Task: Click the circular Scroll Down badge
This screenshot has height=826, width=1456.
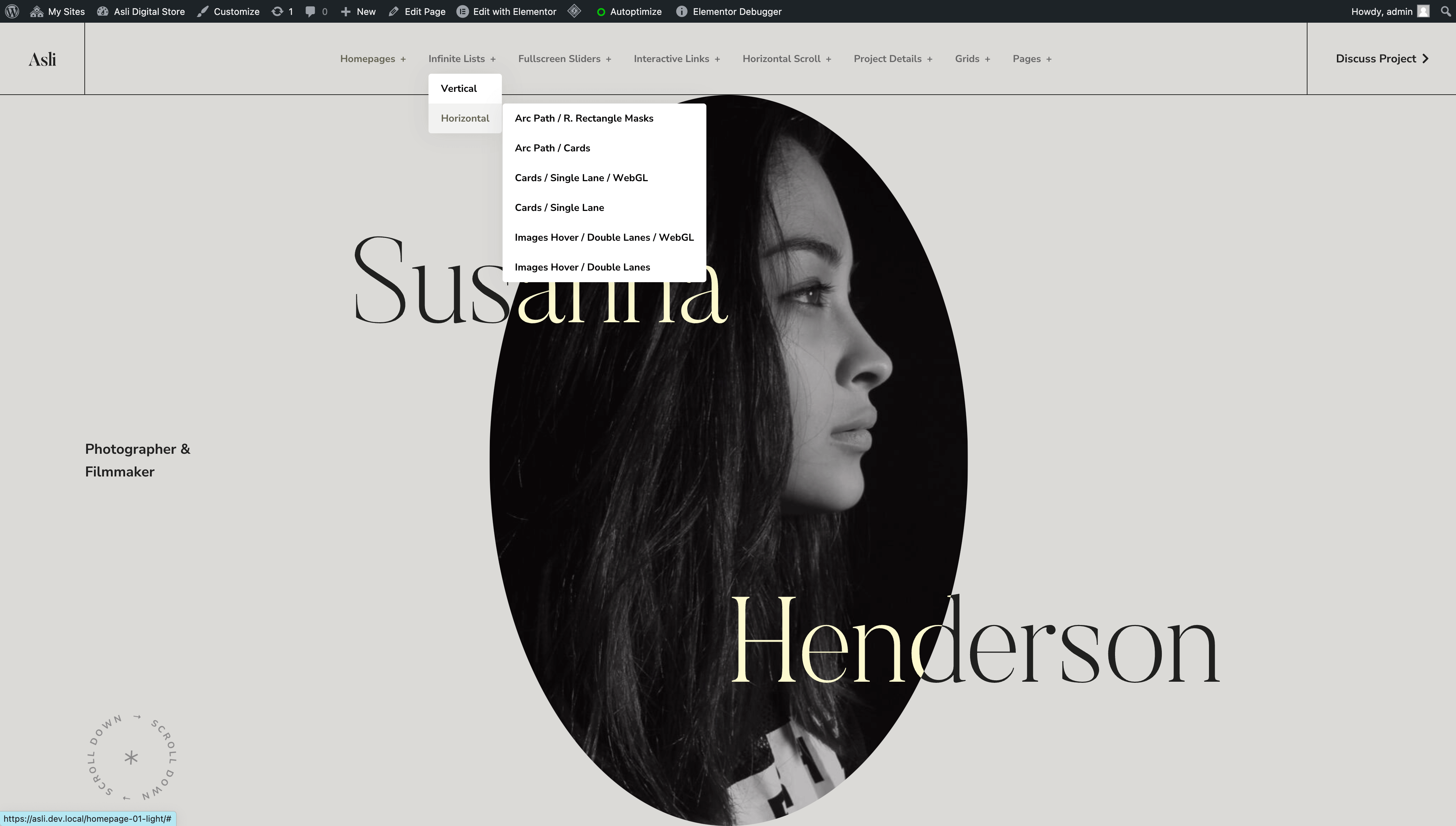Action: (x=131, y=757)
